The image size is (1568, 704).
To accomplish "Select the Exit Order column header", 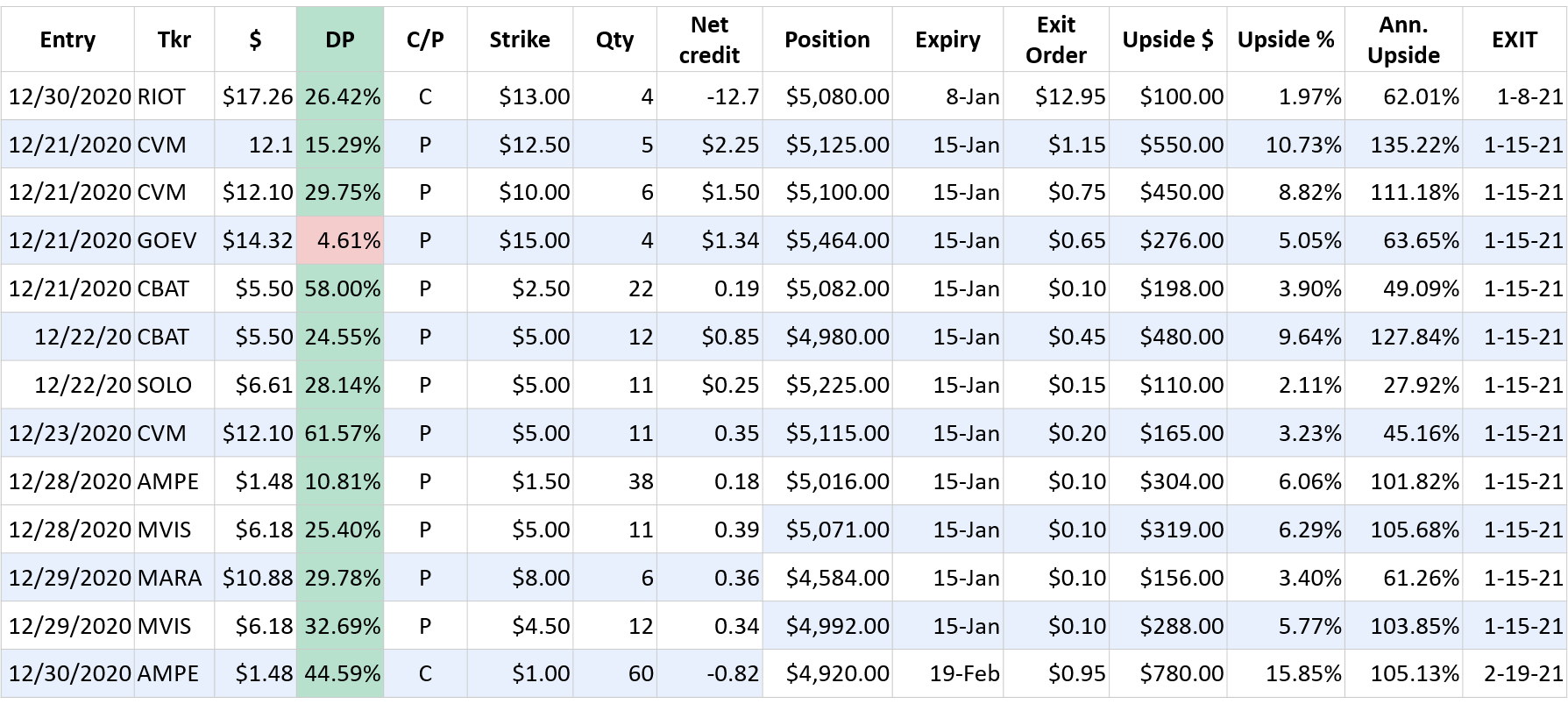I will pyautogui.click(x=1056, y=39).
